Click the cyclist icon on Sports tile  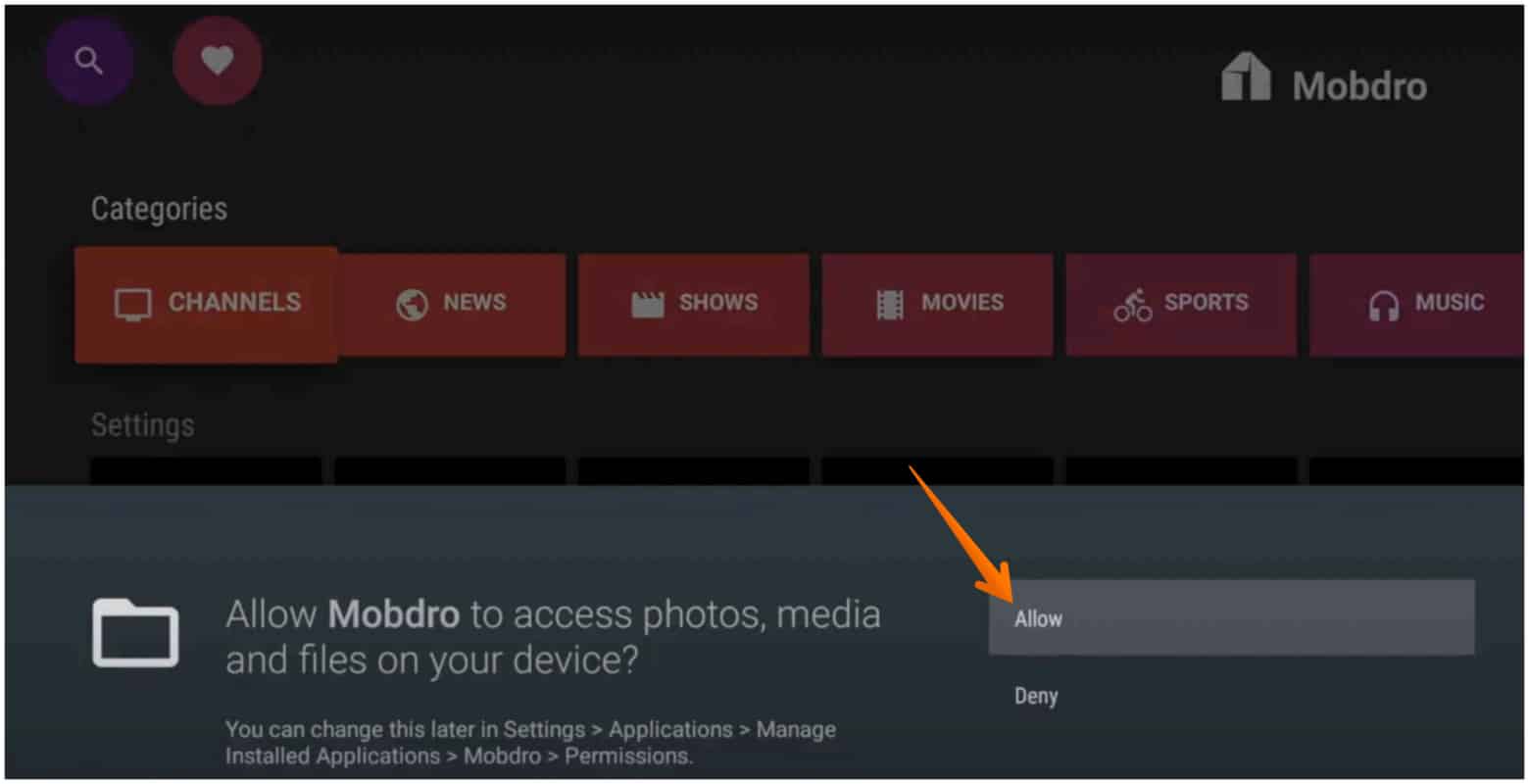[x=1132, y=304]
